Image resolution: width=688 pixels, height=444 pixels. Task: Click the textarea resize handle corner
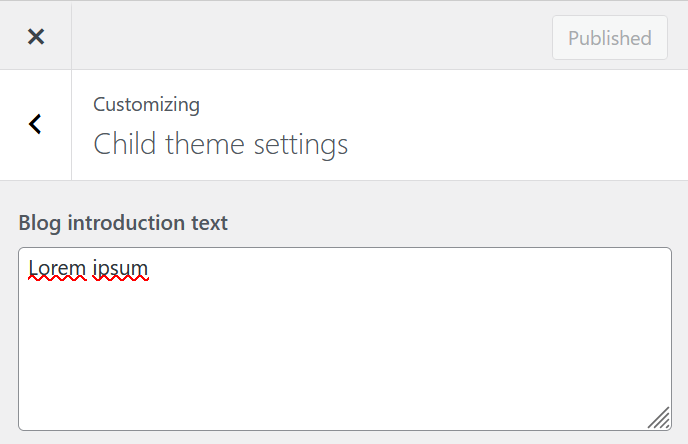click(660, 419)
